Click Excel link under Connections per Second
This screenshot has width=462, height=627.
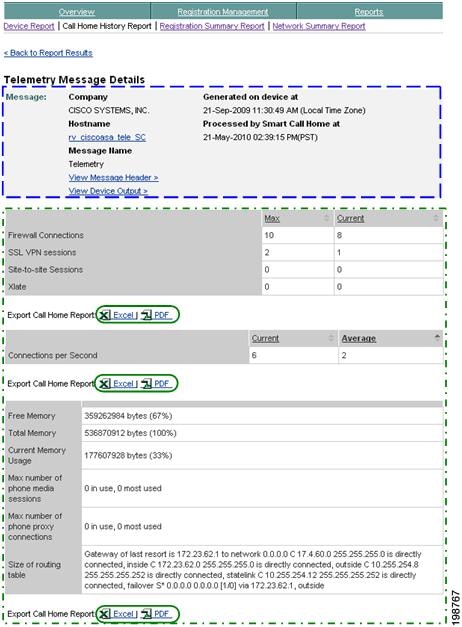click(123, 384)
